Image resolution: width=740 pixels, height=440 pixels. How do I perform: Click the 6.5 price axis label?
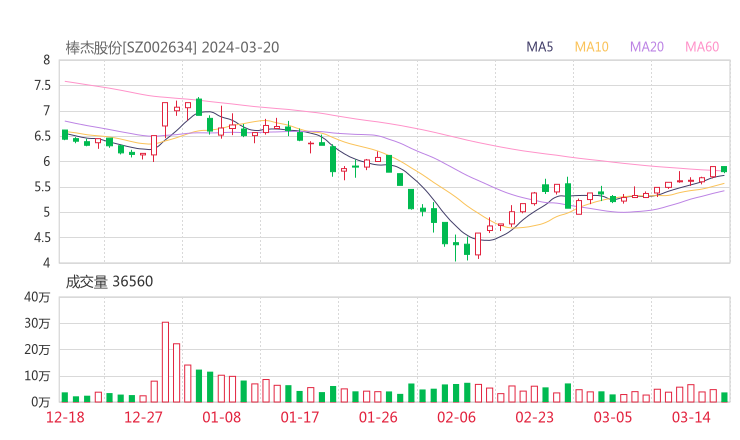coord(42,136)
